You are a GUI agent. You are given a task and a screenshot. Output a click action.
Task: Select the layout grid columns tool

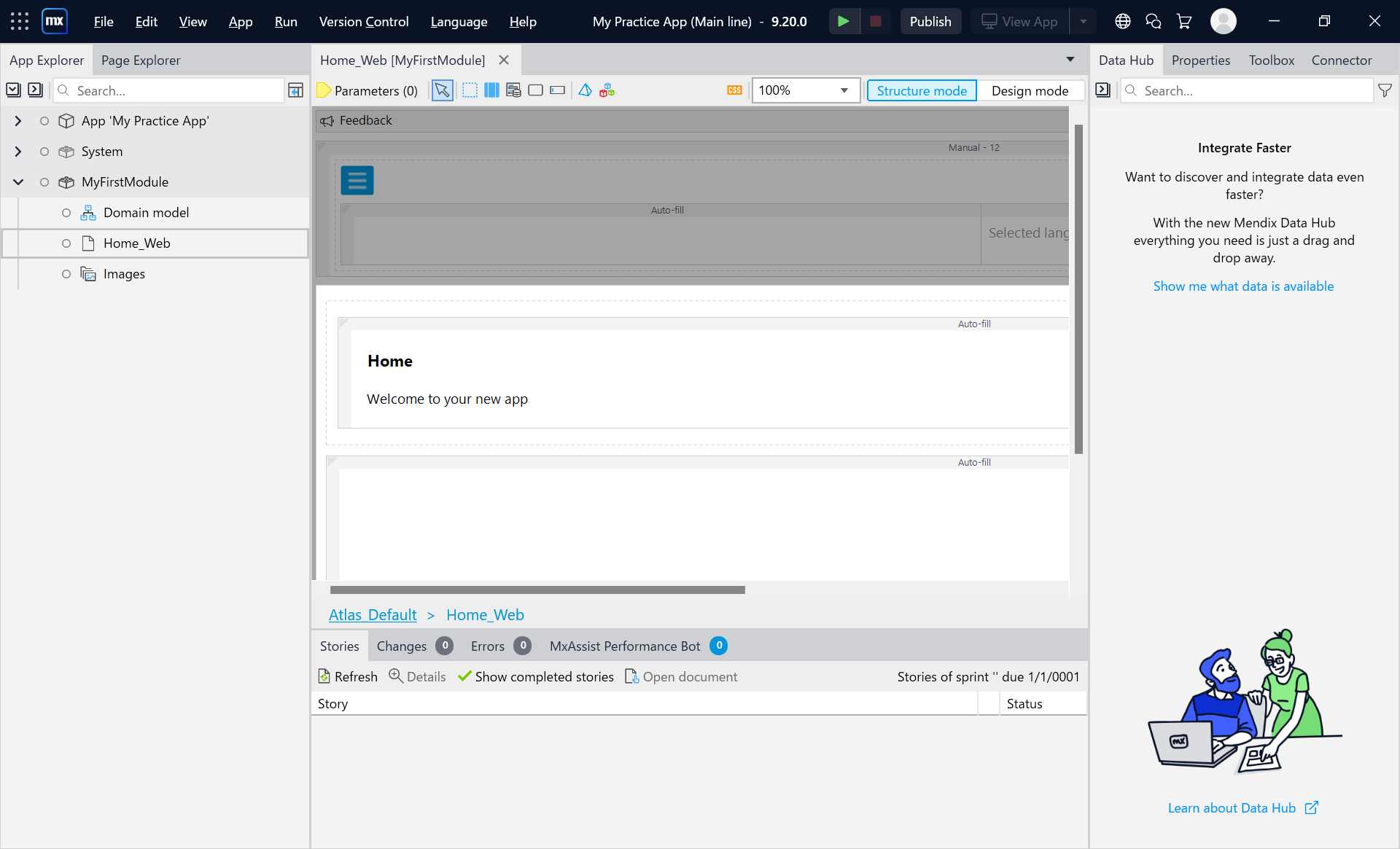[492, 90]
